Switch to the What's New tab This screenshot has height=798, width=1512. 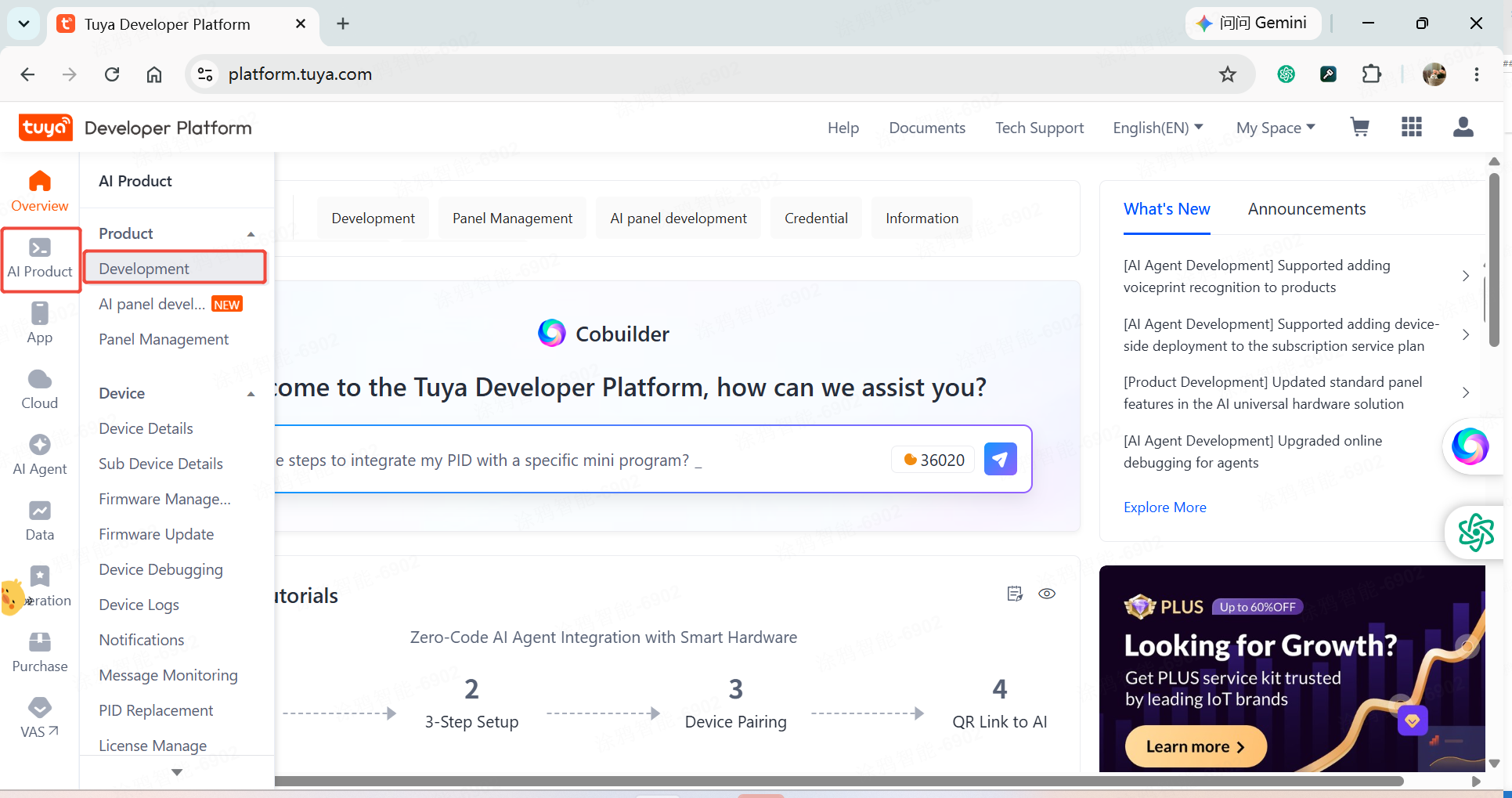click(x=1167, y=209)
